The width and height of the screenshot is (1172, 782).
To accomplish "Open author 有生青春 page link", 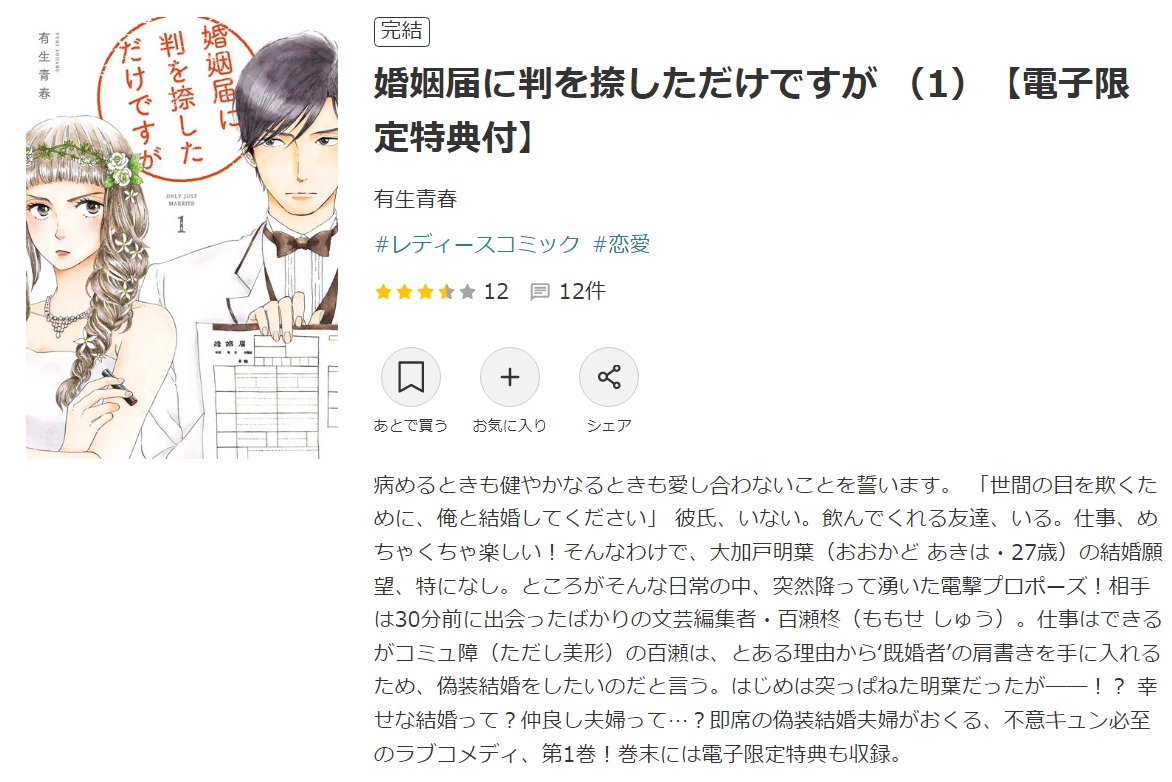I will 416,199.
